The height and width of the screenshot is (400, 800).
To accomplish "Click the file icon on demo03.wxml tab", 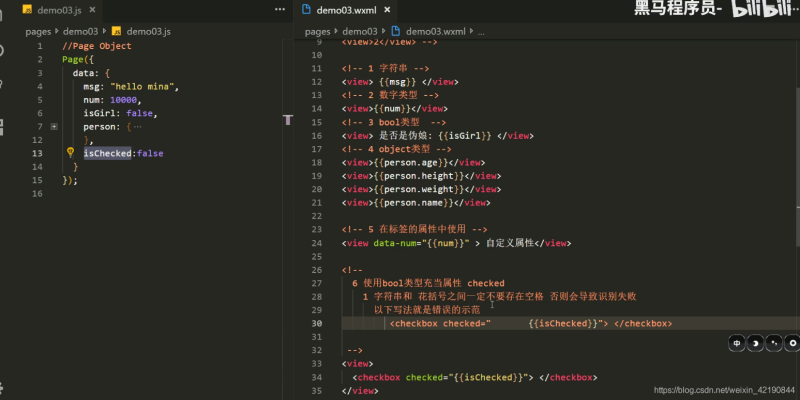I will click(306, 9).
